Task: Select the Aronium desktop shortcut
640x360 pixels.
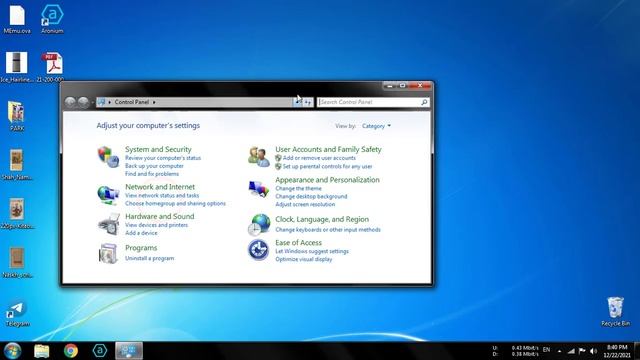Action: tap(52, 19)
